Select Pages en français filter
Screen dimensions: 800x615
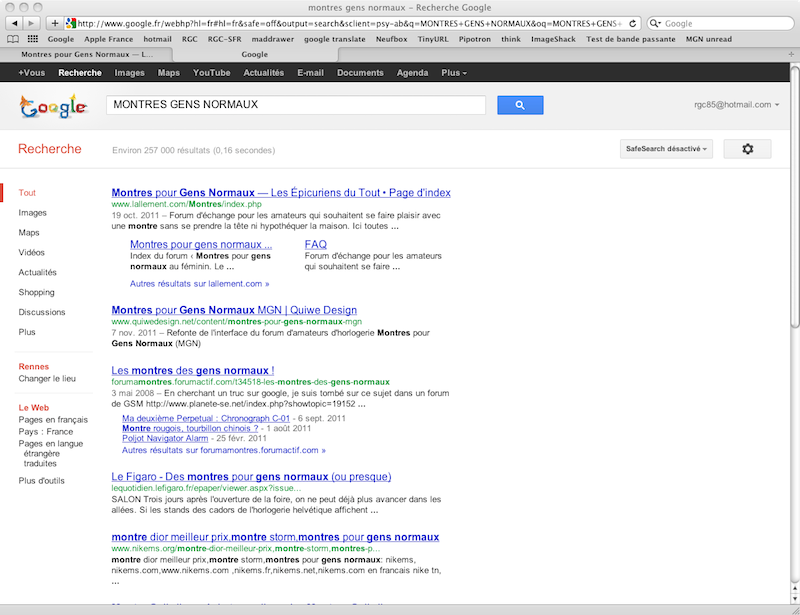point(53,420)
